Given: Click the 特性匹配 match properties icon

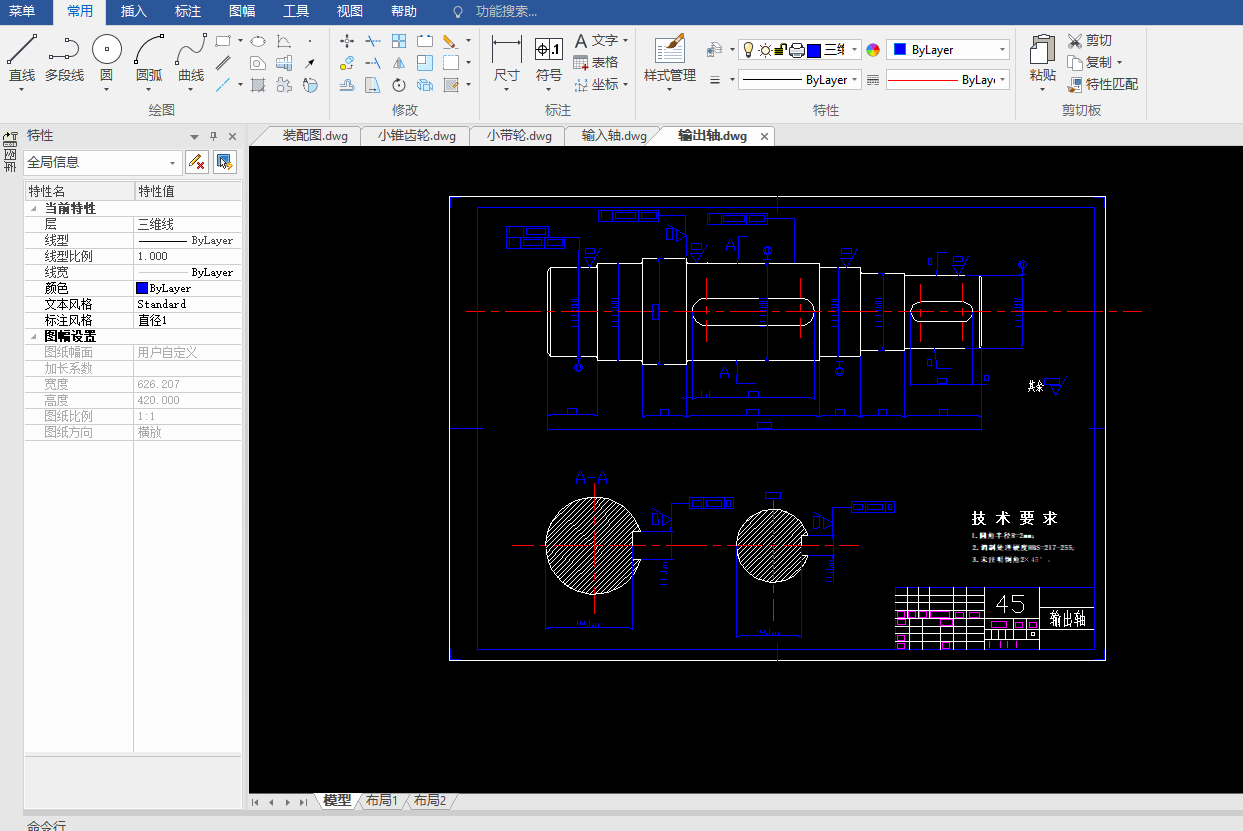Looking at the screenshot, I should (1103, 84).
